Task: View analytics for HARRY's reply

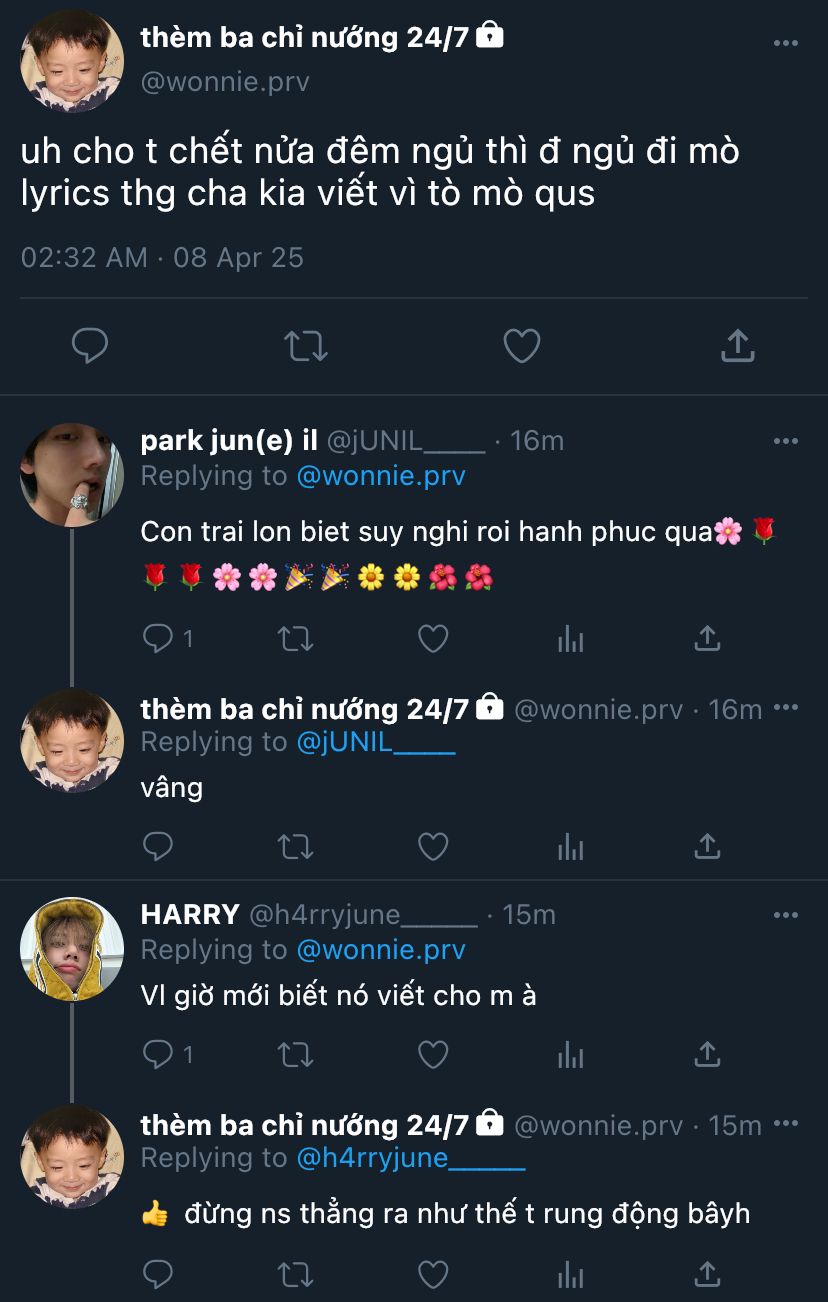Action: (570, 1053)
